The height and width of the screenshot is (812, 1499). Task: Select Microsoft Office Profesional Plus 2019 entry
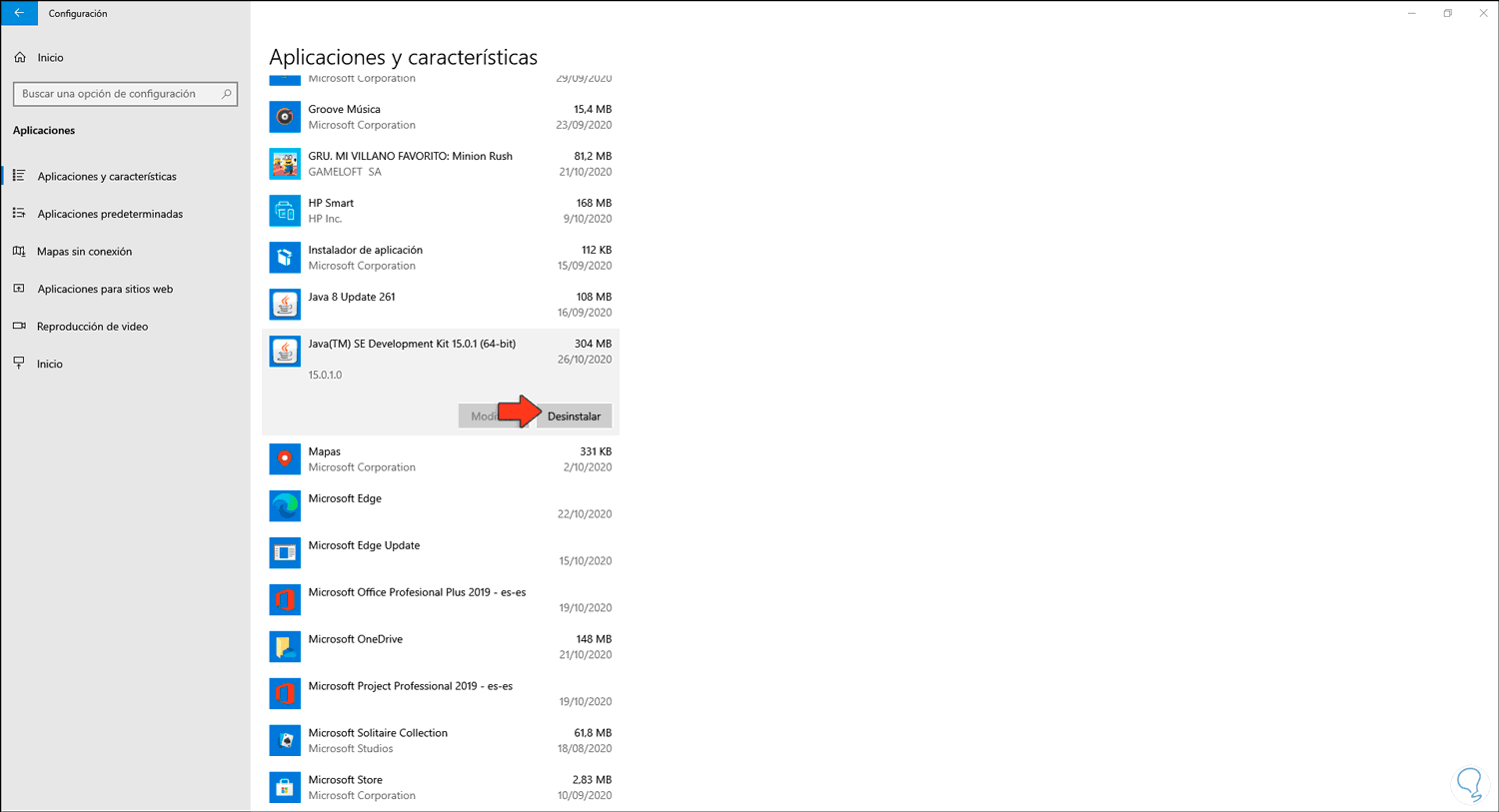(x=417, y=593)
